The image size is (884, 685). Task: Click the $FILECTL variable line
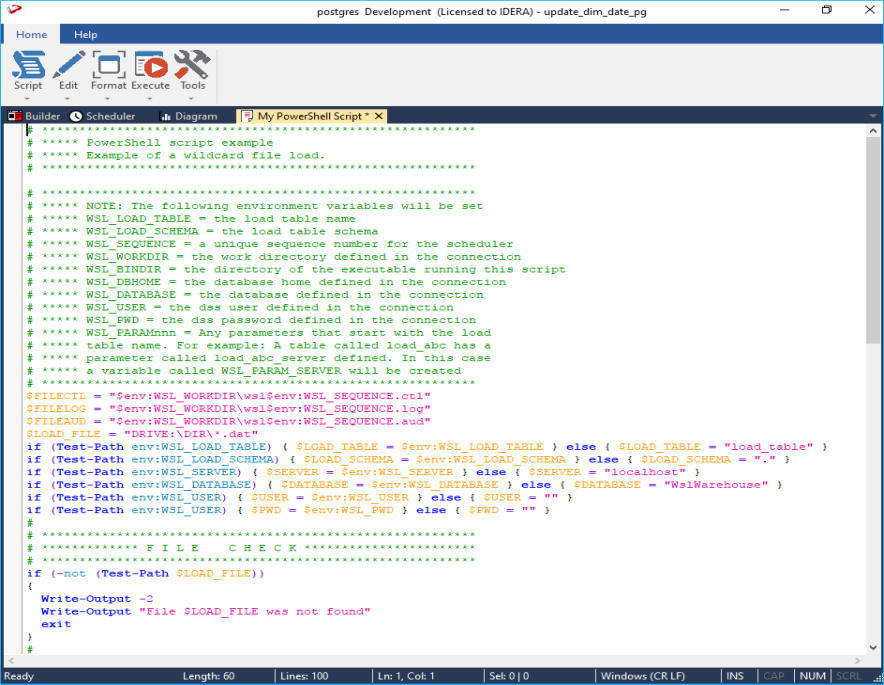coord(228,396)
